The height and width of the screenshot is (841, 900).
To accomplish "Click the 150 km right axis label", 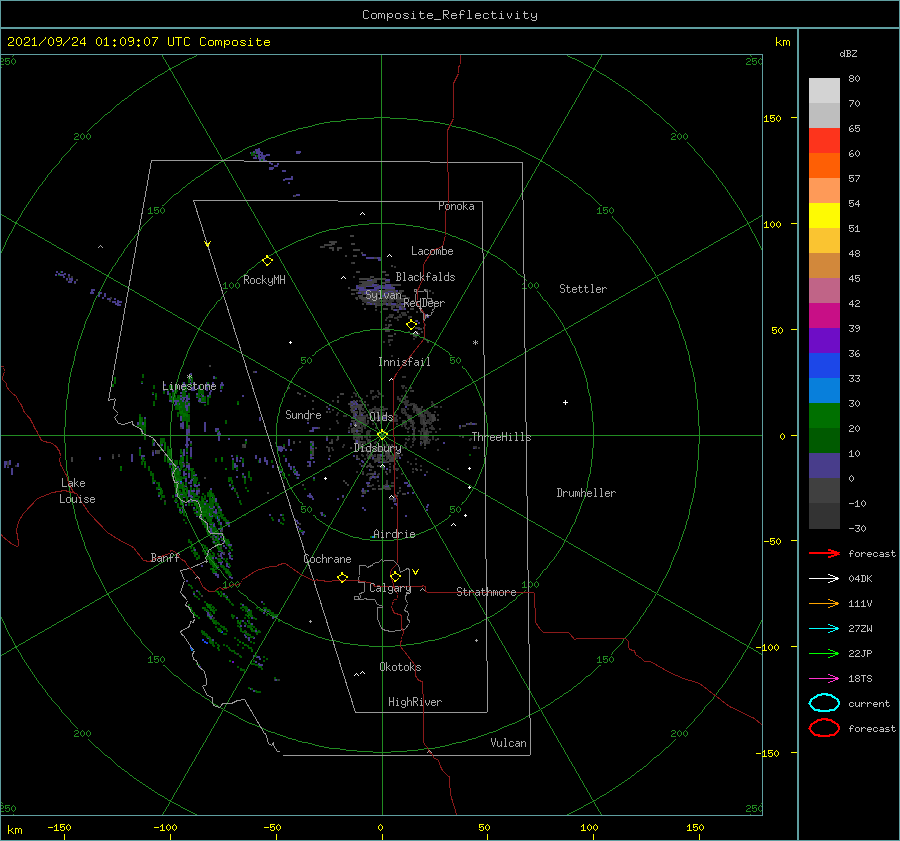I will (x=772, y=118).
